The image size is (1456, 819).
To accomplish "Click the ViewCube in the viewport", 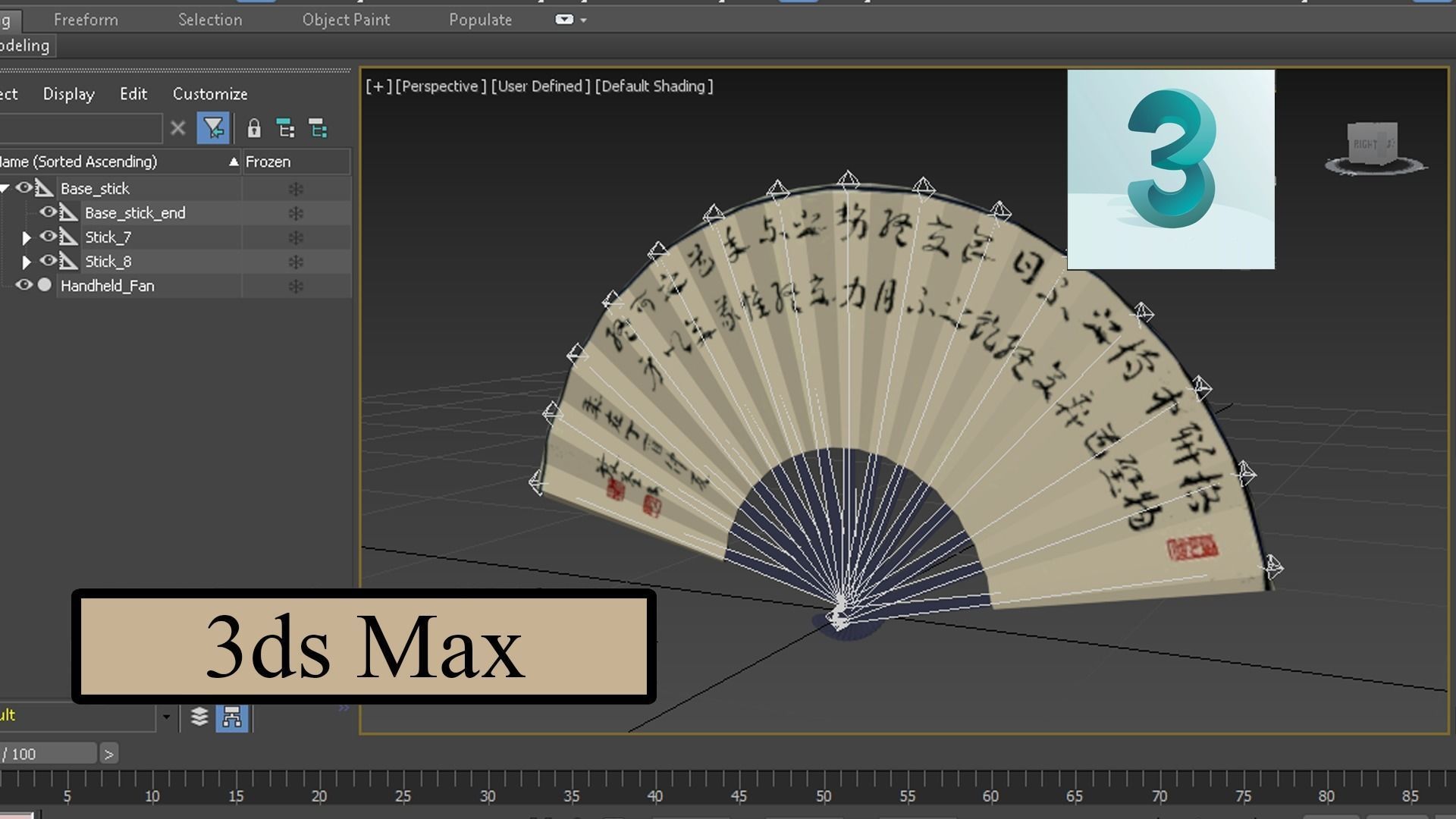I will tap(1374, 144).
